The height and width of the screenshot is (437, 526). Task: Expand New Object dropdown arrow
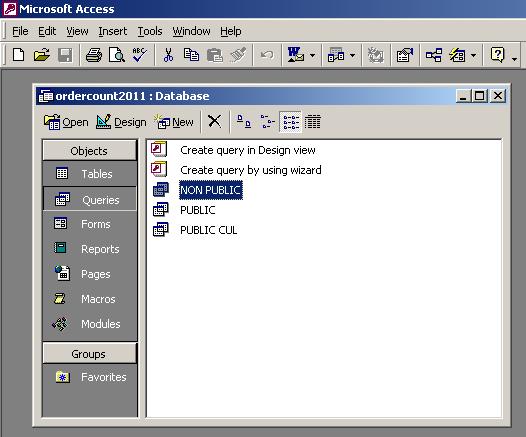pos(473,55)
